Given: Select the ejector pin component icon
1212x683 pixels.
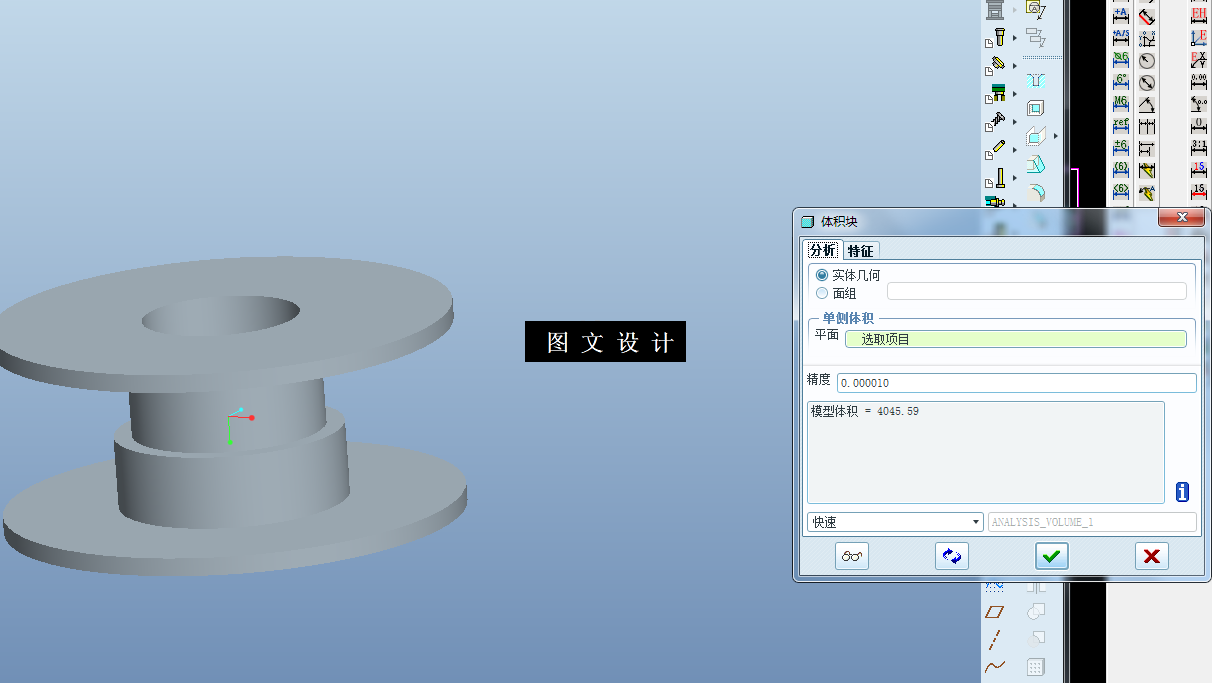Looking at the screenshot, I should coord(996,36).
